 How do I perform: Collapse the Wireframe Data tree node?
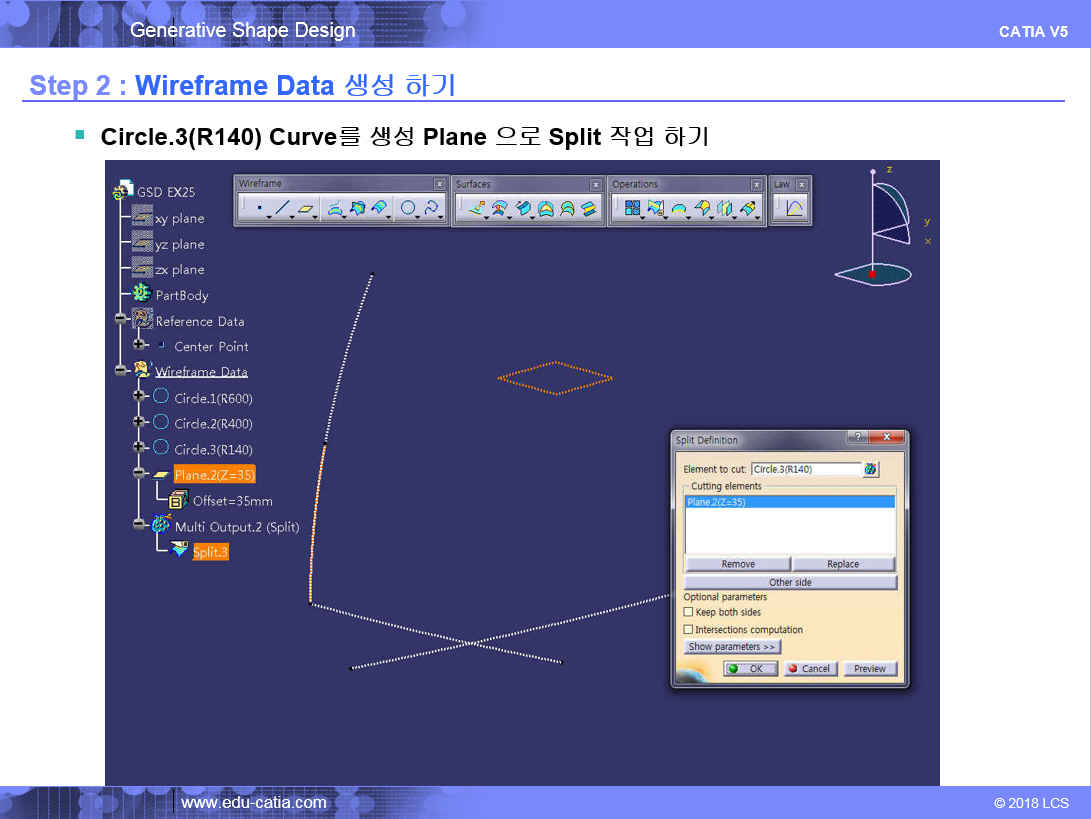[x=121, y=371]
